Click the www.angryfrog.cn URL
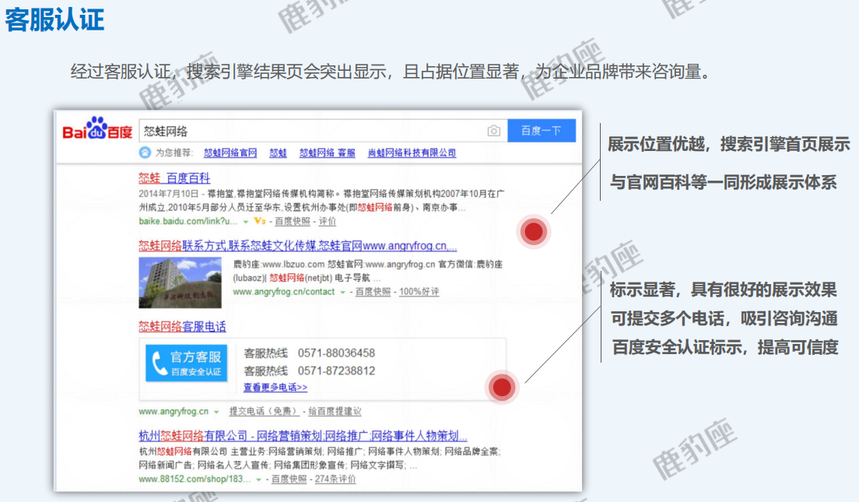 pyautogui.click(x=174, y=411)
